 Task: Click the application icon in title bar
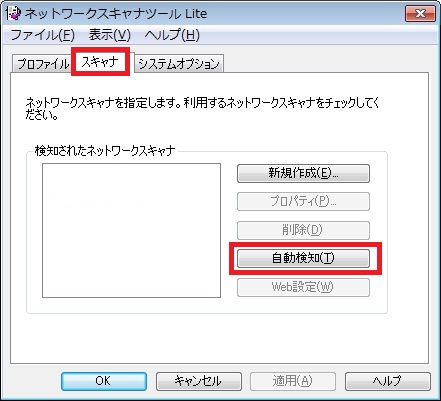coord(13,13)
